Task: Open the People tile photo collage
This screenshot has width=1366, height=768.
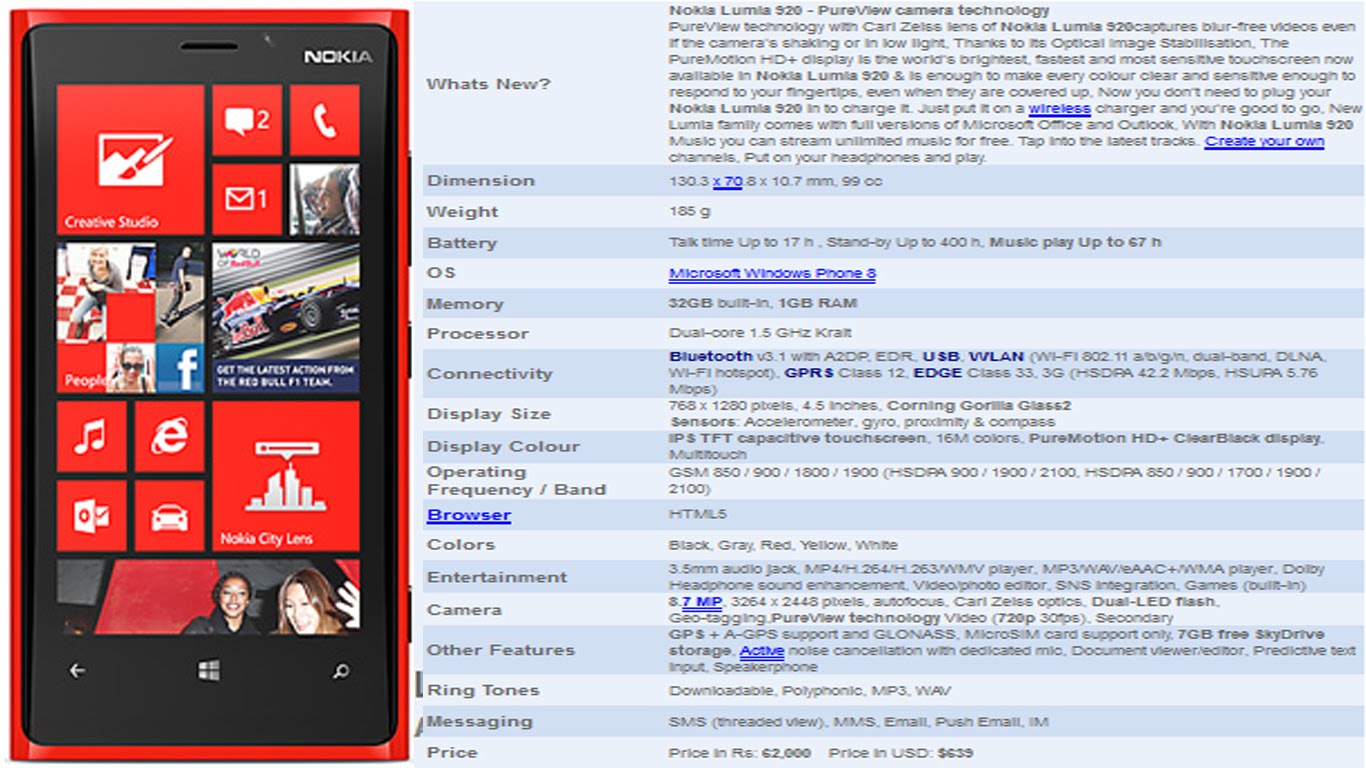Action: [x=130, y=318]
